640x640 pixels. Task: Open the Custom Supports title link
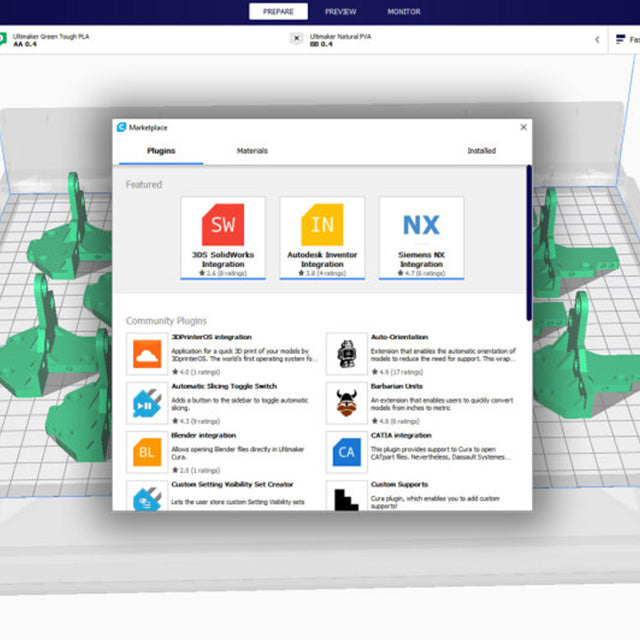pyautogui.click(x=399, y=484)
